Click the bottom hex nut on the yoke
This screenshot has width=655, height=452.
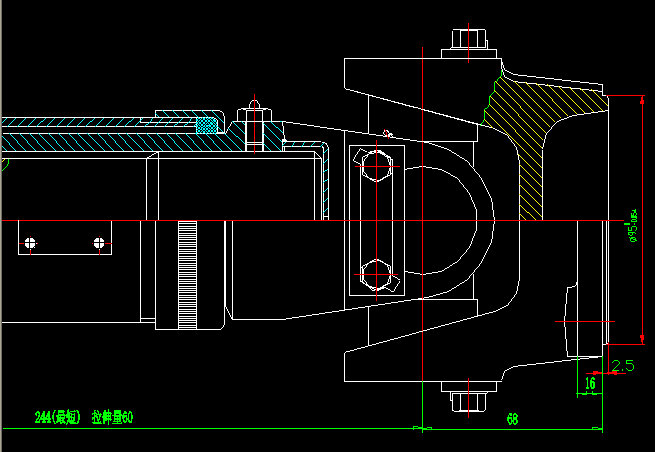point(468,402)
